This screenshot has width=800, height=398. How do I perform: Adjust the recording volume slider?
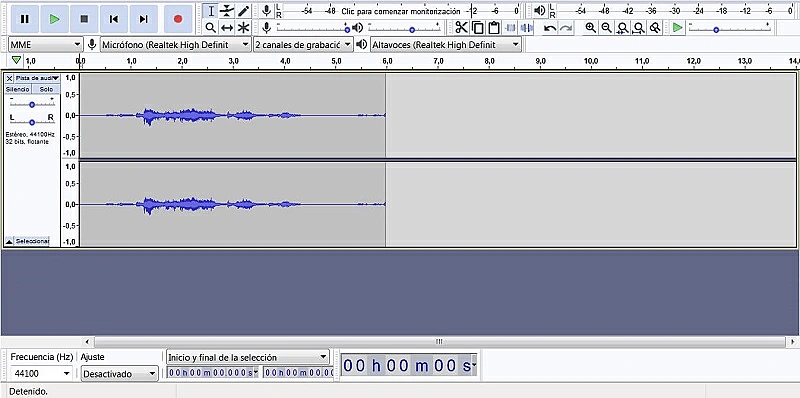coord(312,28)
